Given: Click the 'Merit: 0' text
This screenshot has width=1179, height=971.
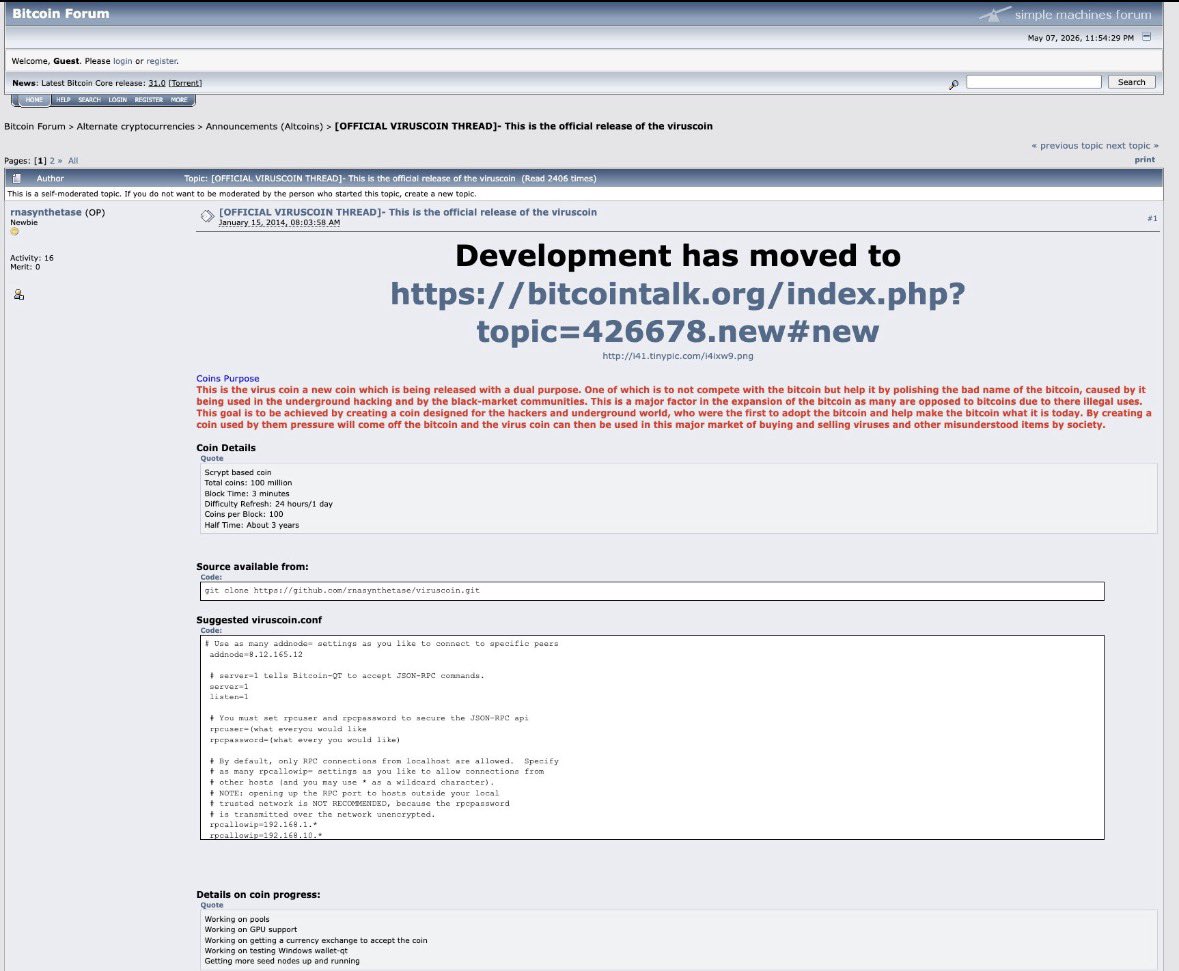Looking at the screenshot, I should pyautogui.click(x=25, y=267).
